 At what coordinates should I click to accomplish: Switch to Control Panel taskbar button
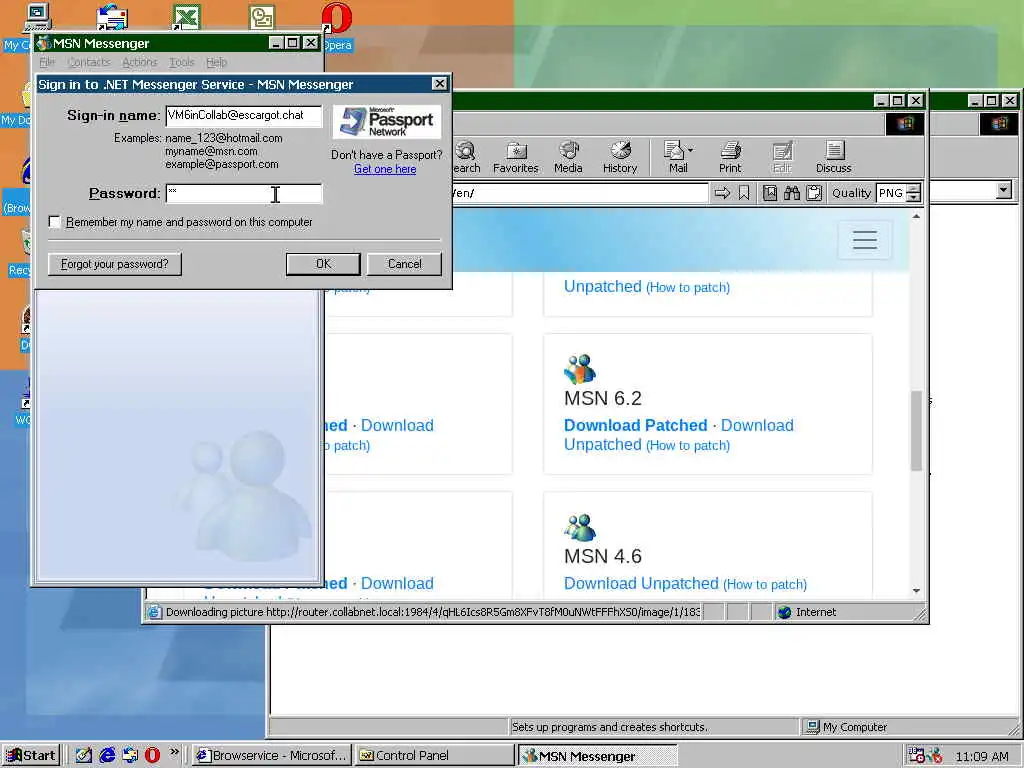[x=434, y=756]
